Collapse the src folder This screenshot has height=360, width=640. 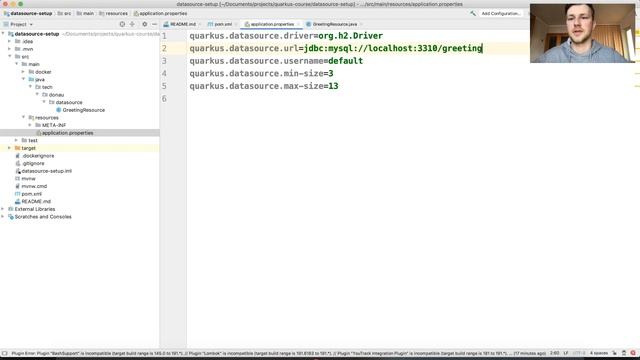pos(10,56)
